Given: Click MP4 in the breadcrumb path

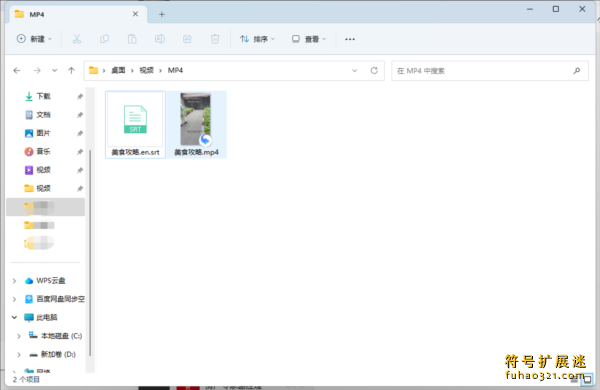Looking at the screenshot, I should click(175, 70).
